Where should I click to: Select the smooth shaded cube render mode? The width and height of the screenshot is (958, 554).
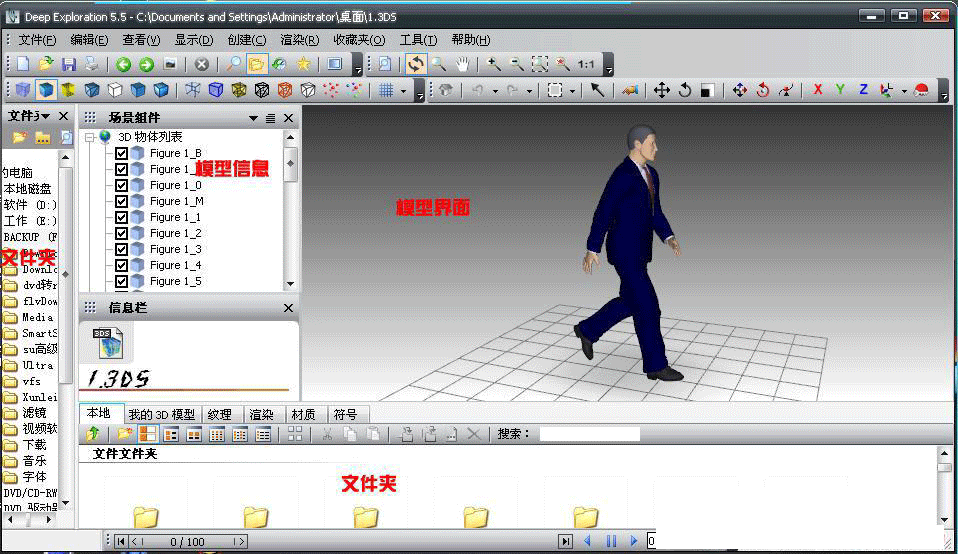[46, 90]
